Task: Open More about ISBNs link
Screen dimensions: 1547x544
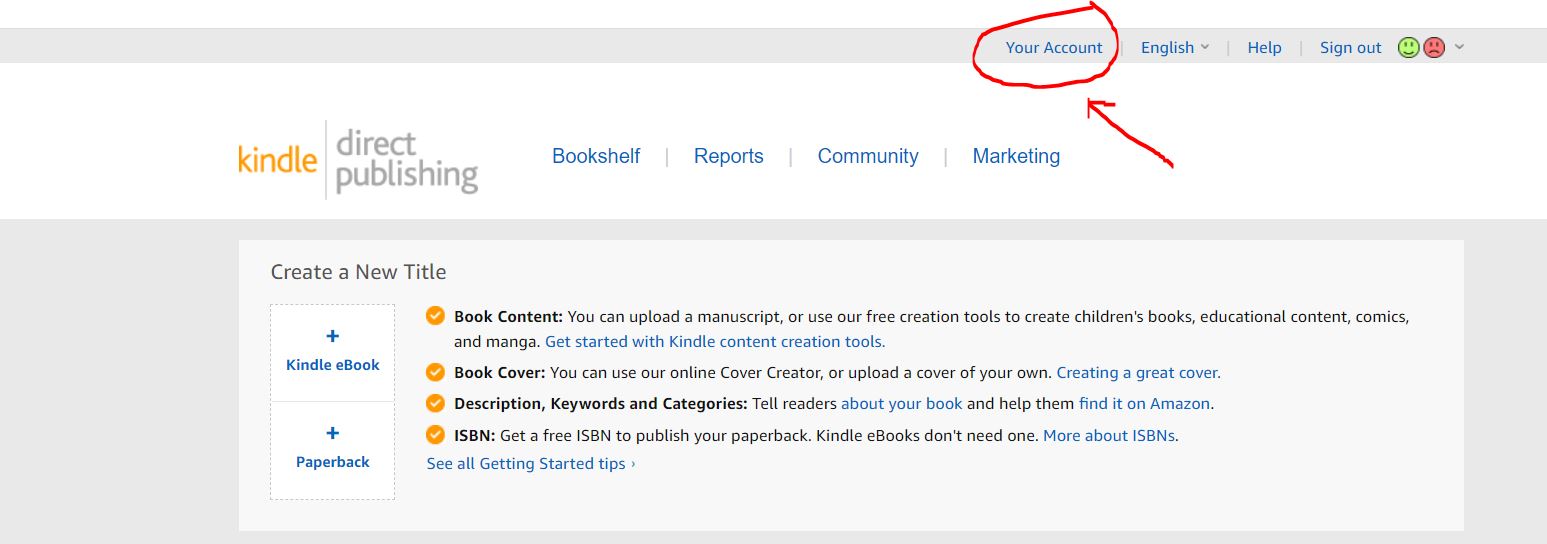Action: [1109, 435]
